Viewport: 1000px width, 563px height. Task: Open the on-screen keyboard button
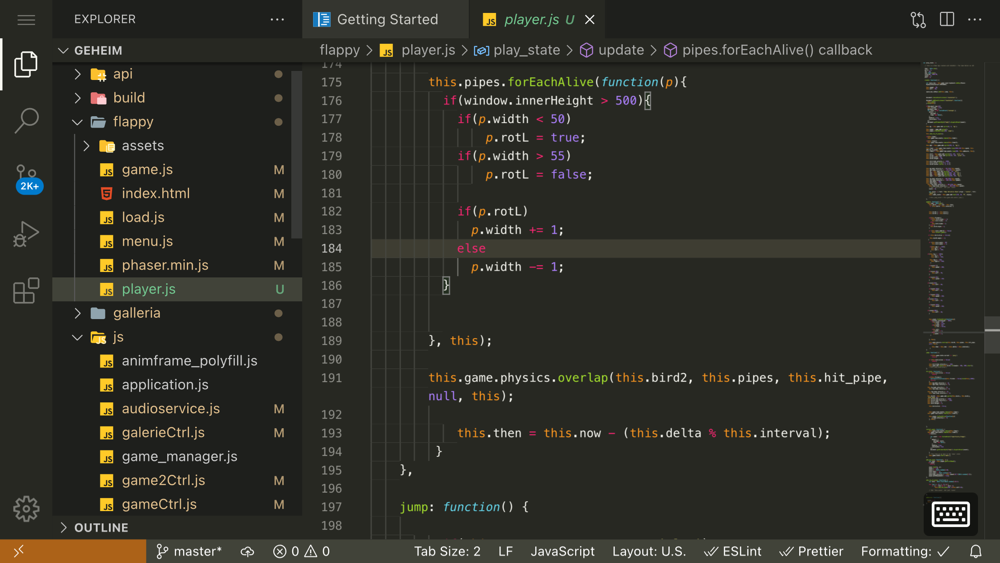point(950,514)
